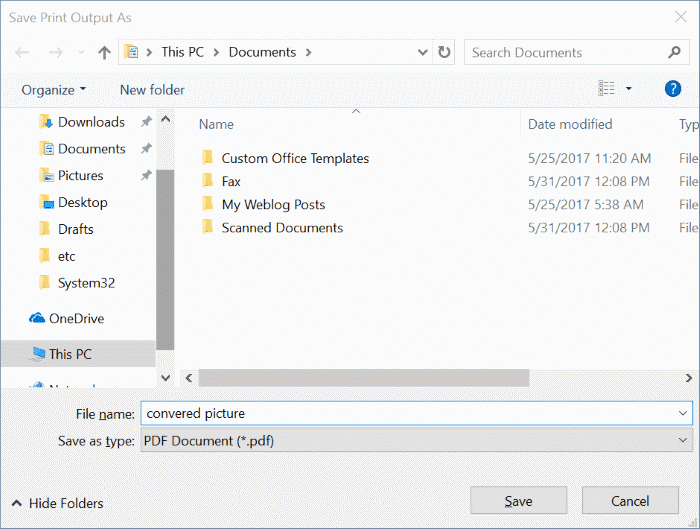This screenshot has height=529, width=700.
Task: Click date 5/25/2017 5:38 AM
Action: (585, 204)
